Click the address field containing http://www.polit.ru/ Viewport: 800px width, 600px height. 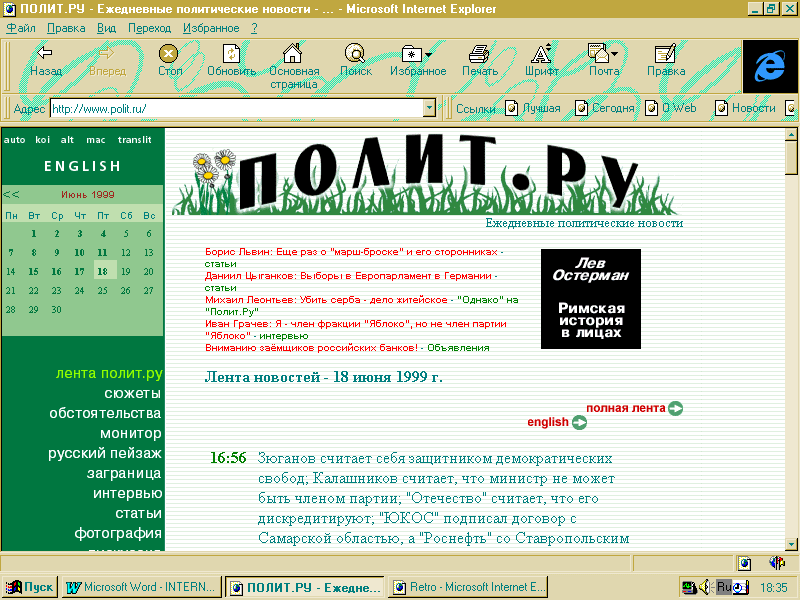click(x=237, y=109)
